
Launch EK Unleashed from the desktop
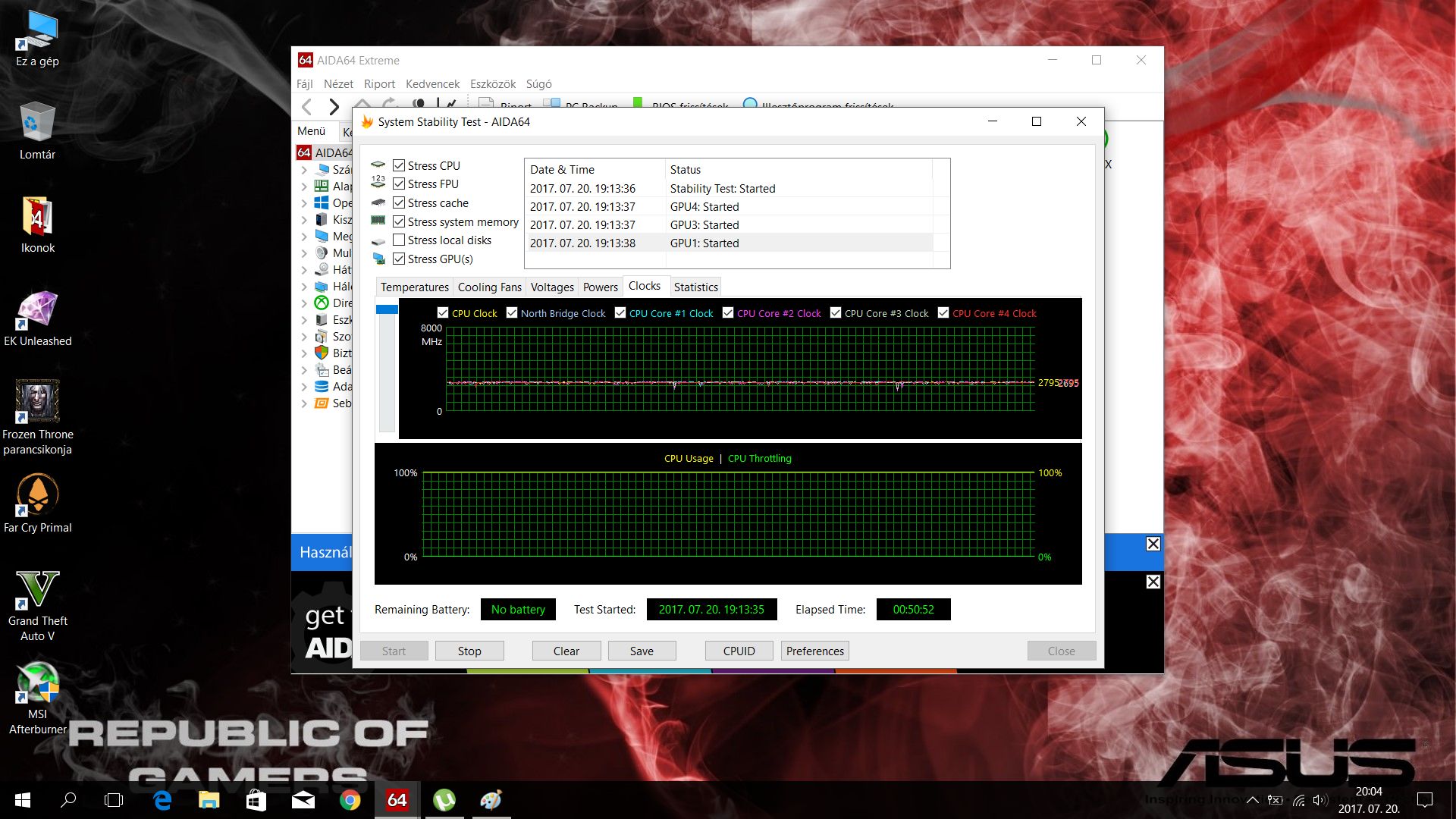point(37,318)
